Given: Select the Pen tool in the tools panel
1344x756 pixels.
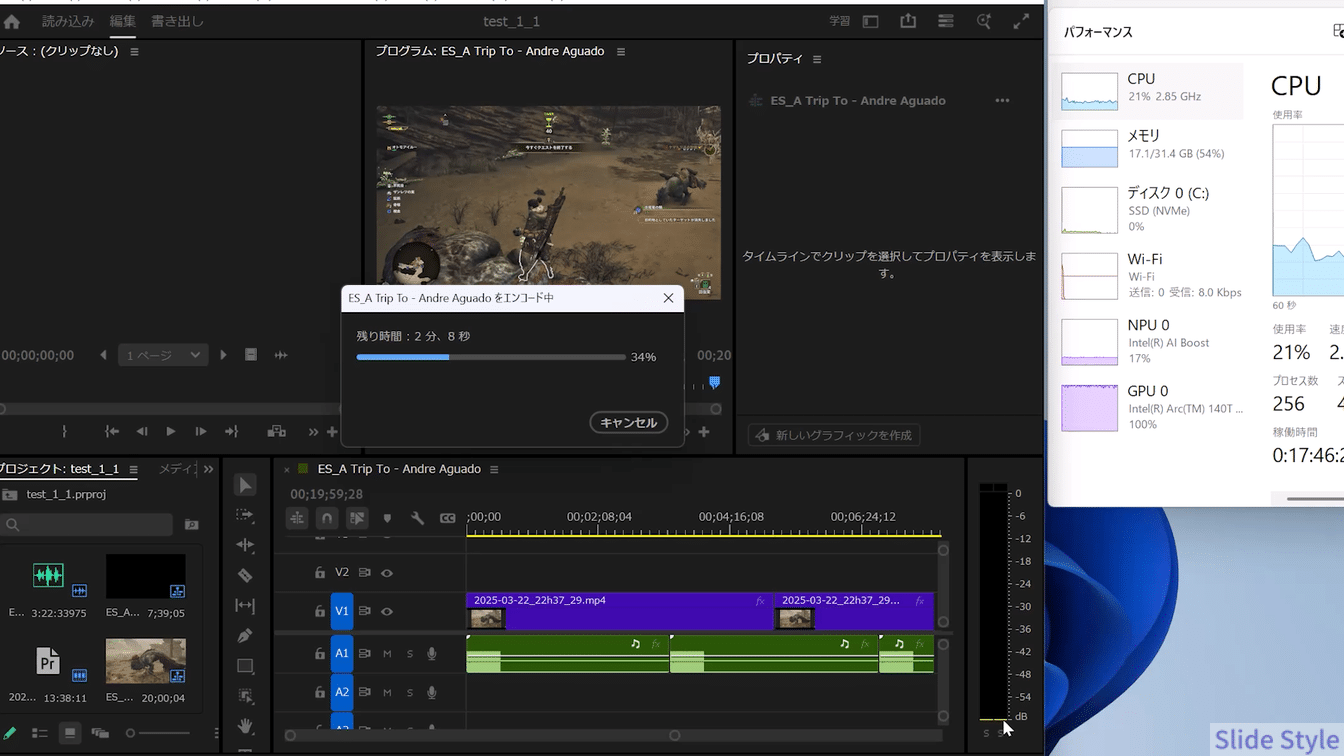Looking at the screenshot, I should coord(245,636).
